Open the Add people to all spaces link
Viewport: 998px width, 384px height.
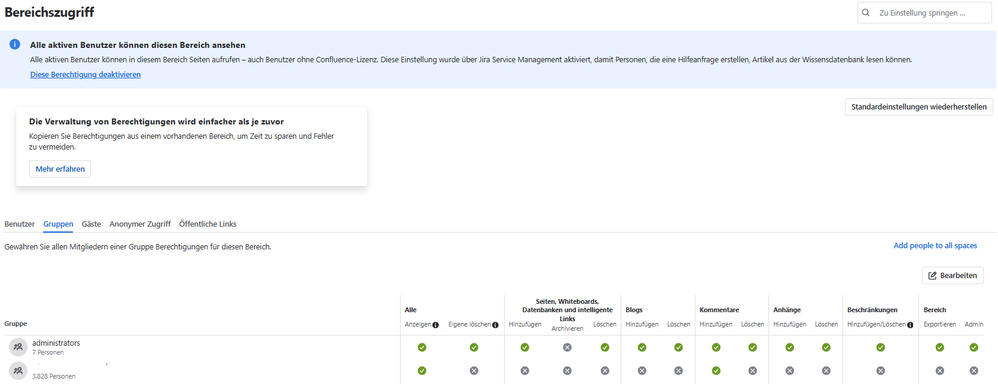(x=935, y=246)
